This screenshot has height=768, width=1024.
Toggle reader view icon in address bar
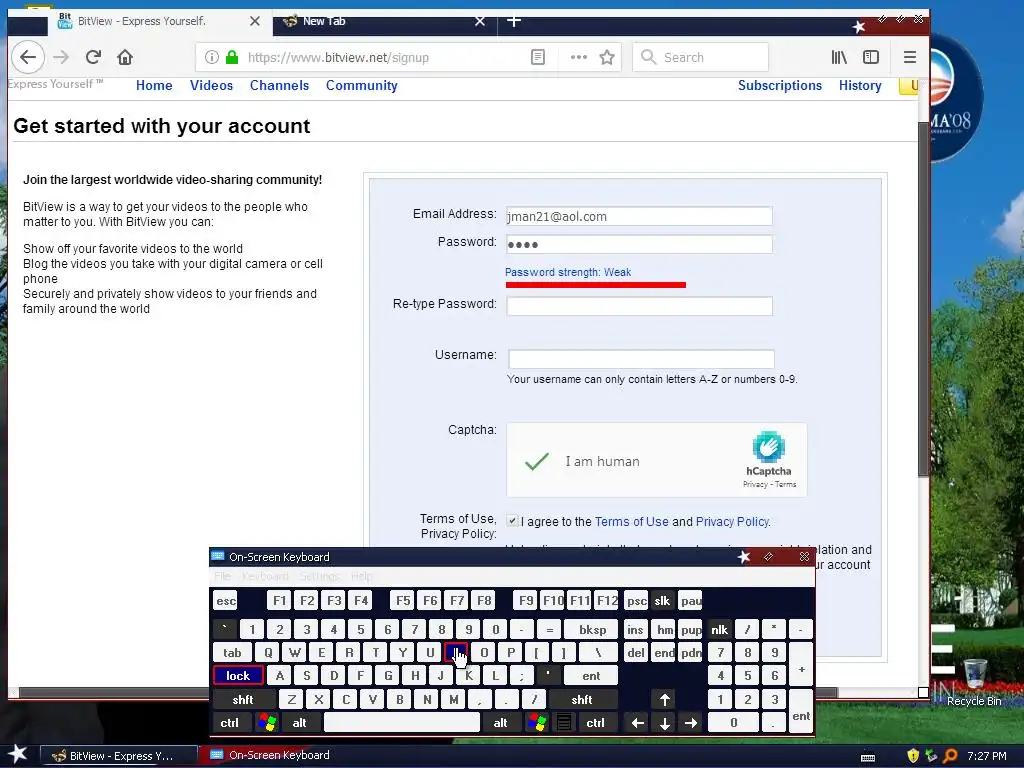(x=537, y=57)
